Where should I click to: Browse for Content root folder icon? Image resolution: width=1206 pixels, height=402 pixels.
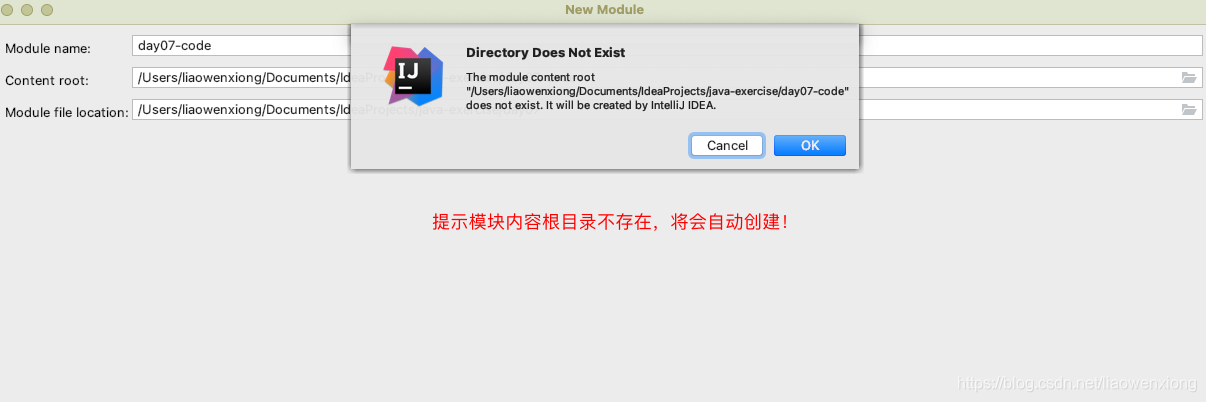pyautogui.click(x=1189, y=78)
